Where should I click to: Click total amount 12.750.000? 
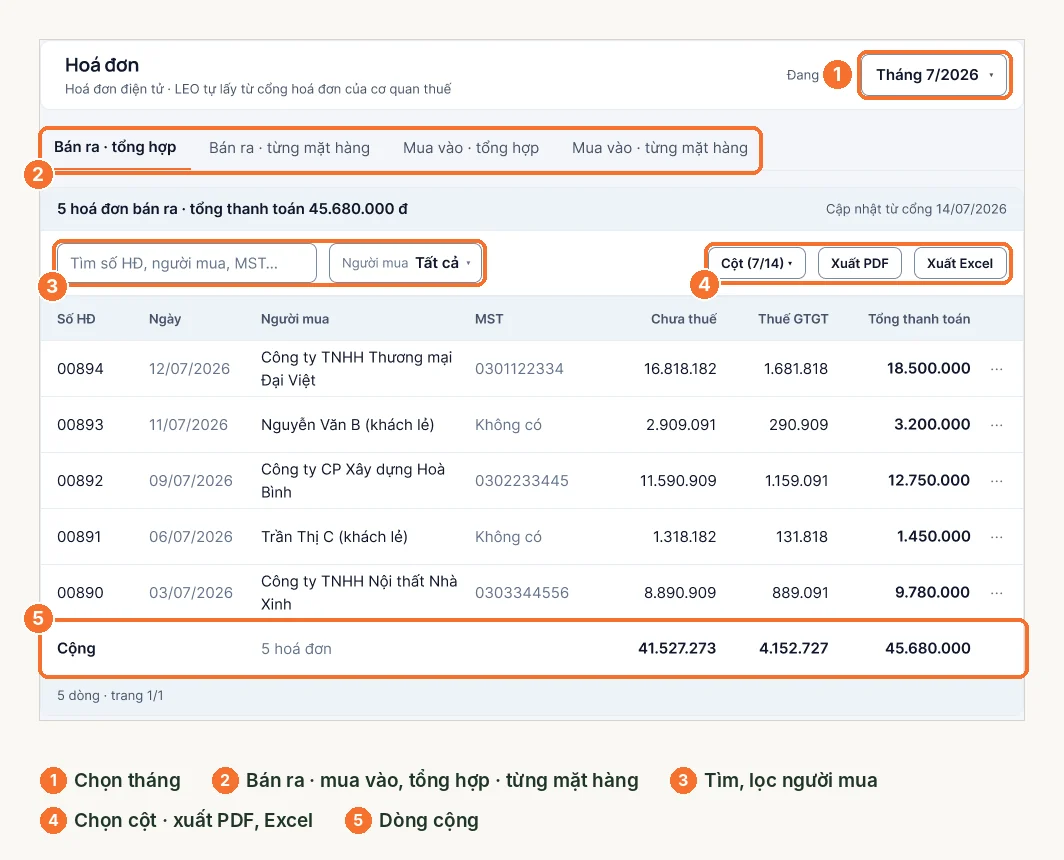pos(929,481)
